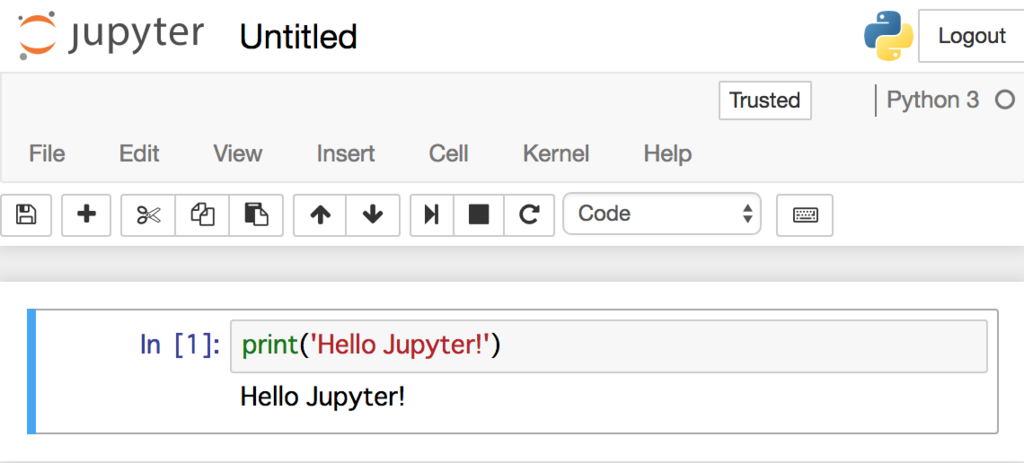Rename notebook by clicking Untitled title
Viewport: 1024px width, 463px height.
click(x=298, y=37)
